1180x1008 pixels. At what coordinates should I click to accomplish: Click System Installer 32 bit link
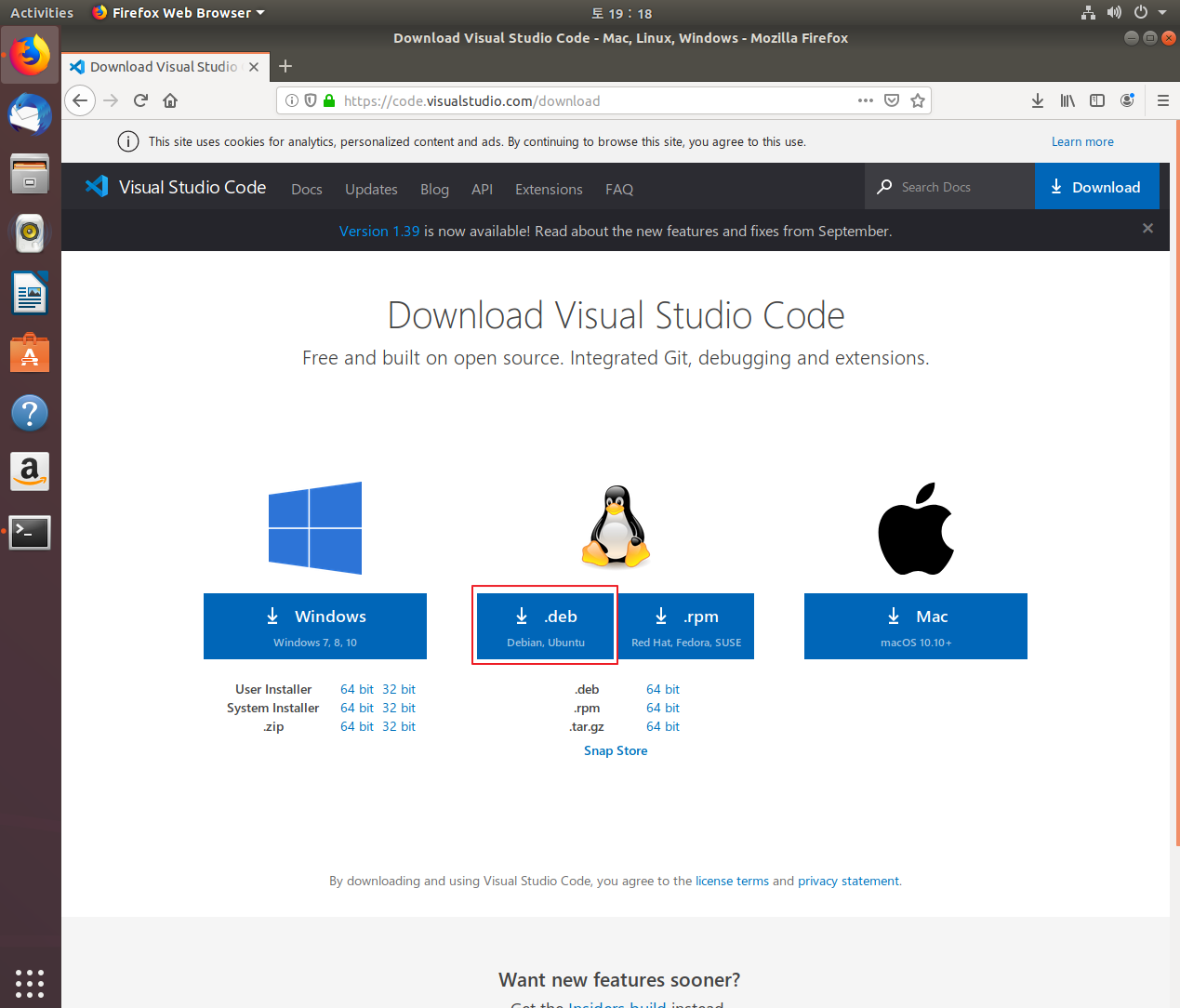399,708
